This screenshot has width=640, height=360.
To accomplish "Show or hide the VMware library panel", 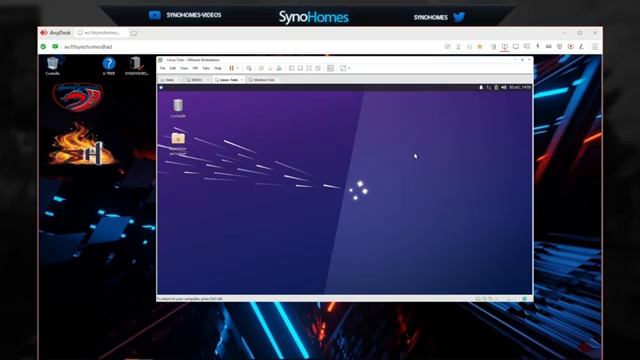I will pyautogui.click(x=291, y=68).
